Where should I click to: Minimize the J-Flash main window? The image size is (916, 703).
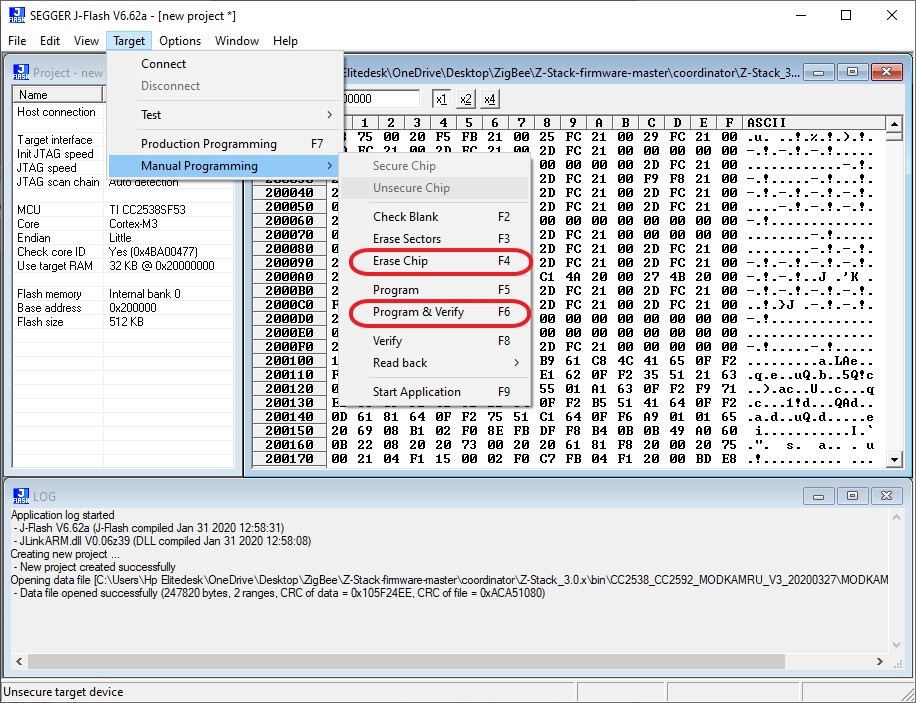[801, 16]
